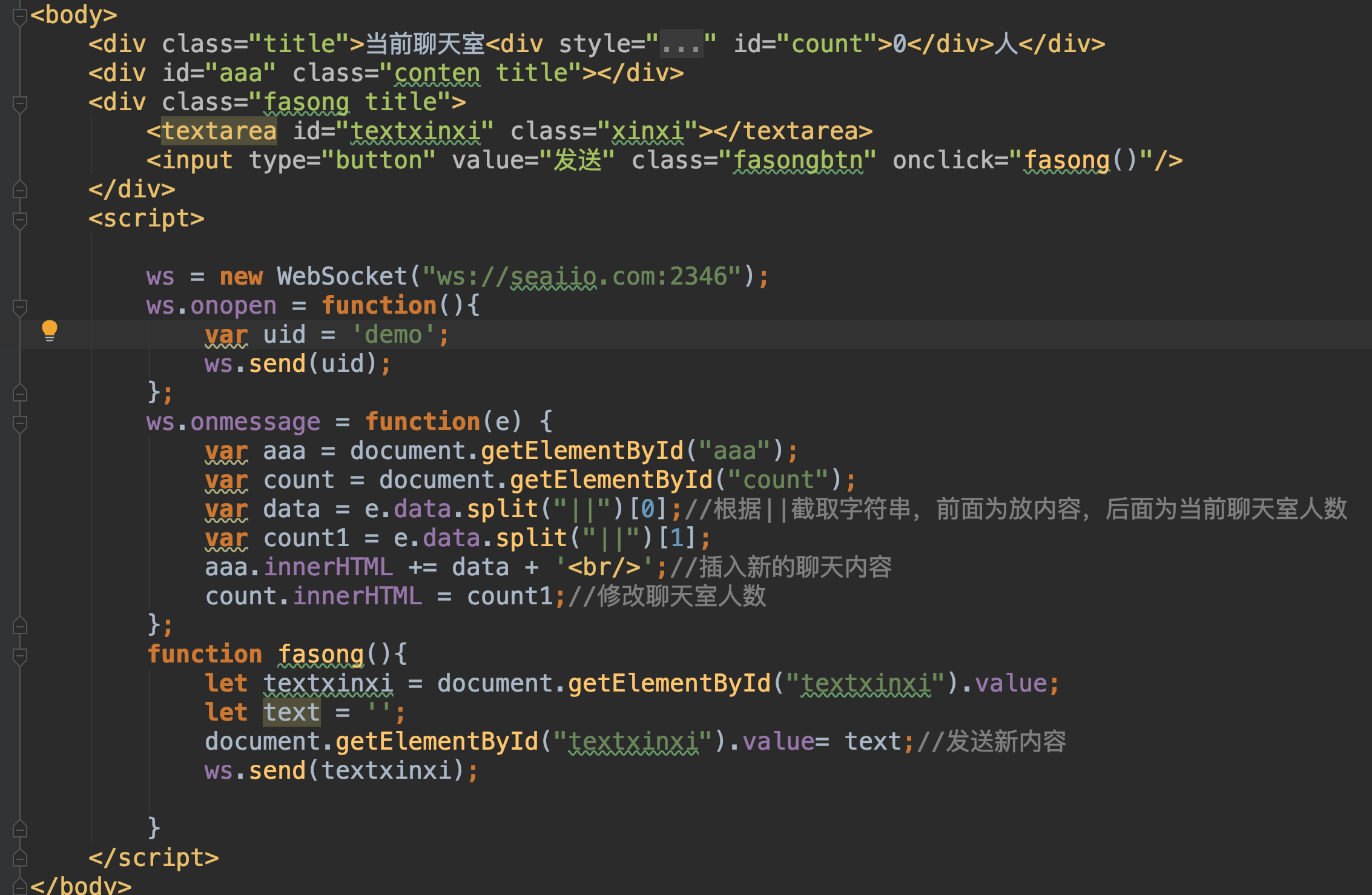Image resolution: width=1372 pixels, height=895 pixels.
Task: Click fold-end marker after ws.send(uid) block
Action: (x=19, y=394)
